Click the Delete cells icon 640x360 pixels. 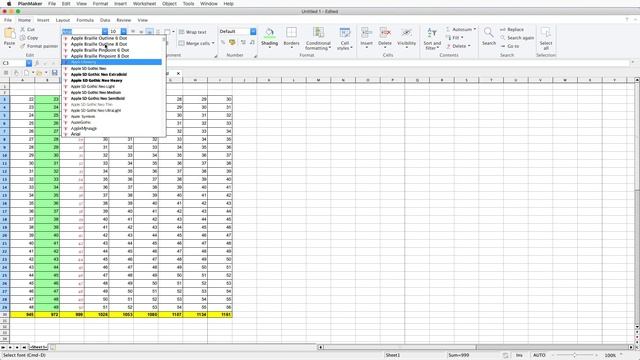(385, 33)
